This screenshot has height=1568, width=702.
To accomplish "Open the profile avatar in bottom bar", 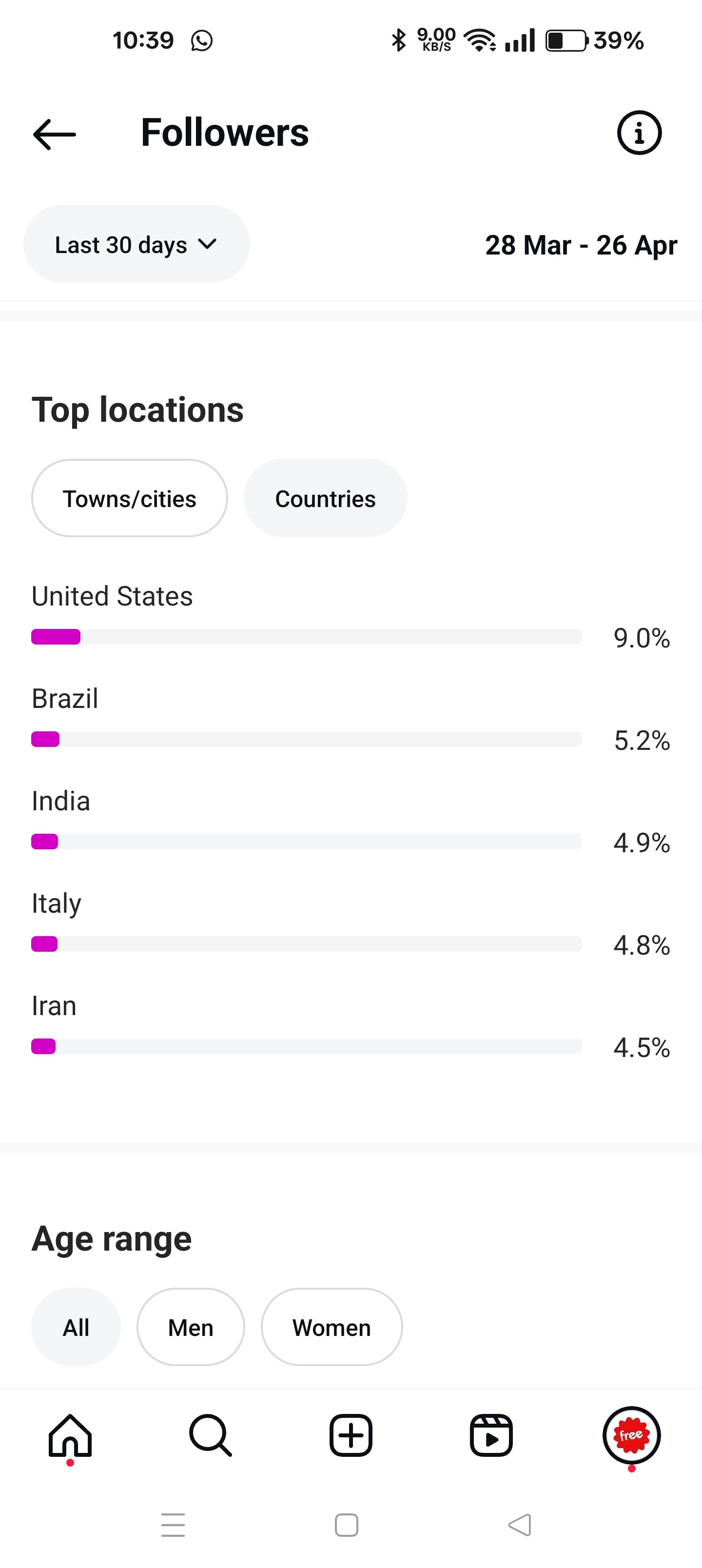I will tap(631, 1435).
